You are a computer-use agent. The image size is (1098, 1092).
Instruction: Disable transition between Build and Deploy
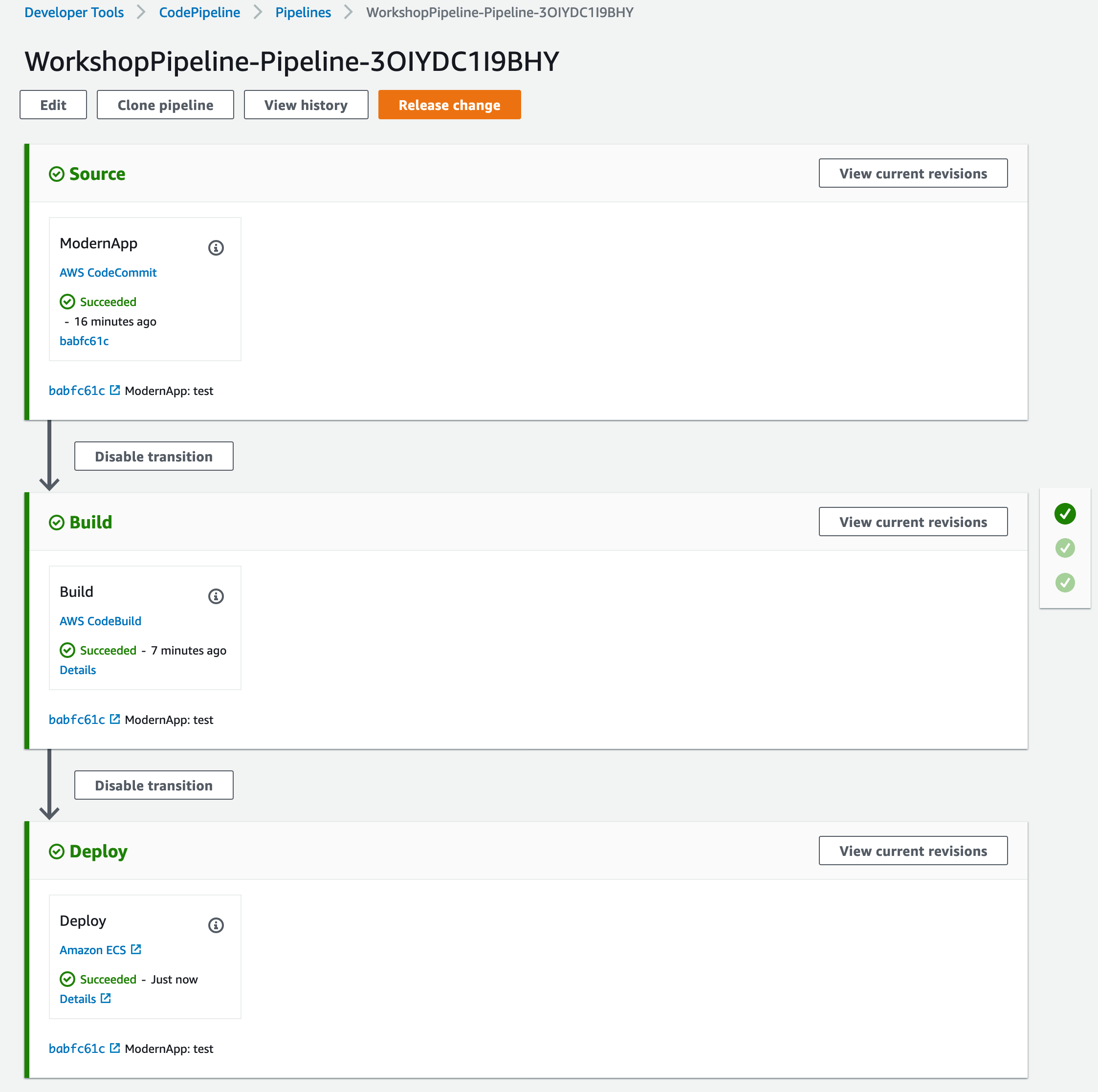tap(154, 785)
